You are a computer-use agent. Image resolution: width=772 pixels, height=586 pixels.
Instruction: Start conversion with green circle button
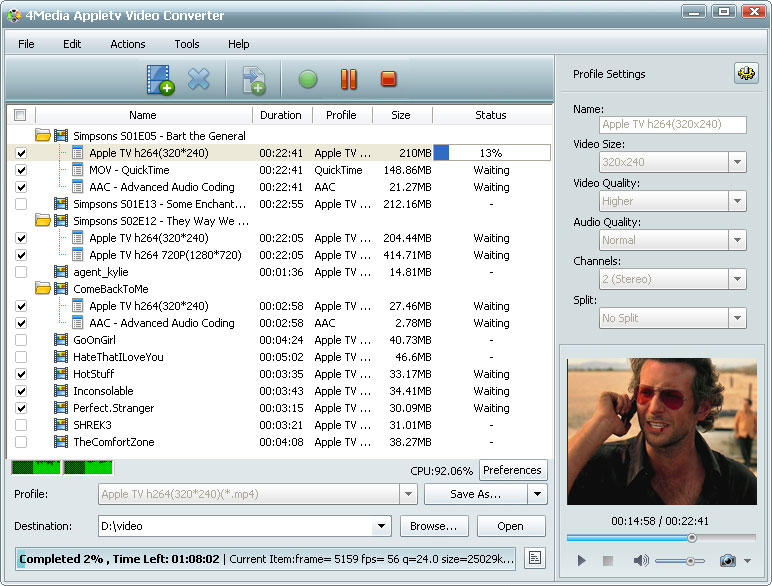point(308,79)
